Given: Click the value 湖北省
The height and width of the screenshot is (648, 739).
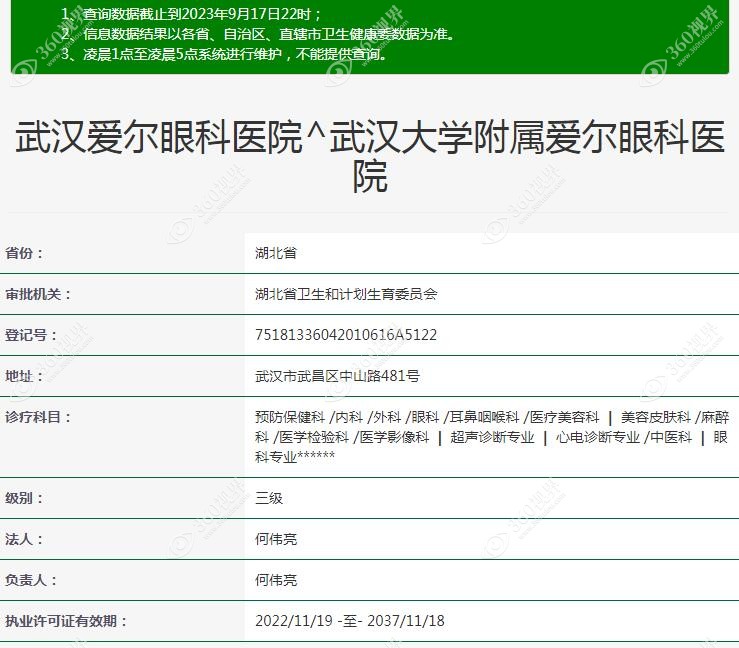Looking at the screenshot, I should click(x=276, y=253).
